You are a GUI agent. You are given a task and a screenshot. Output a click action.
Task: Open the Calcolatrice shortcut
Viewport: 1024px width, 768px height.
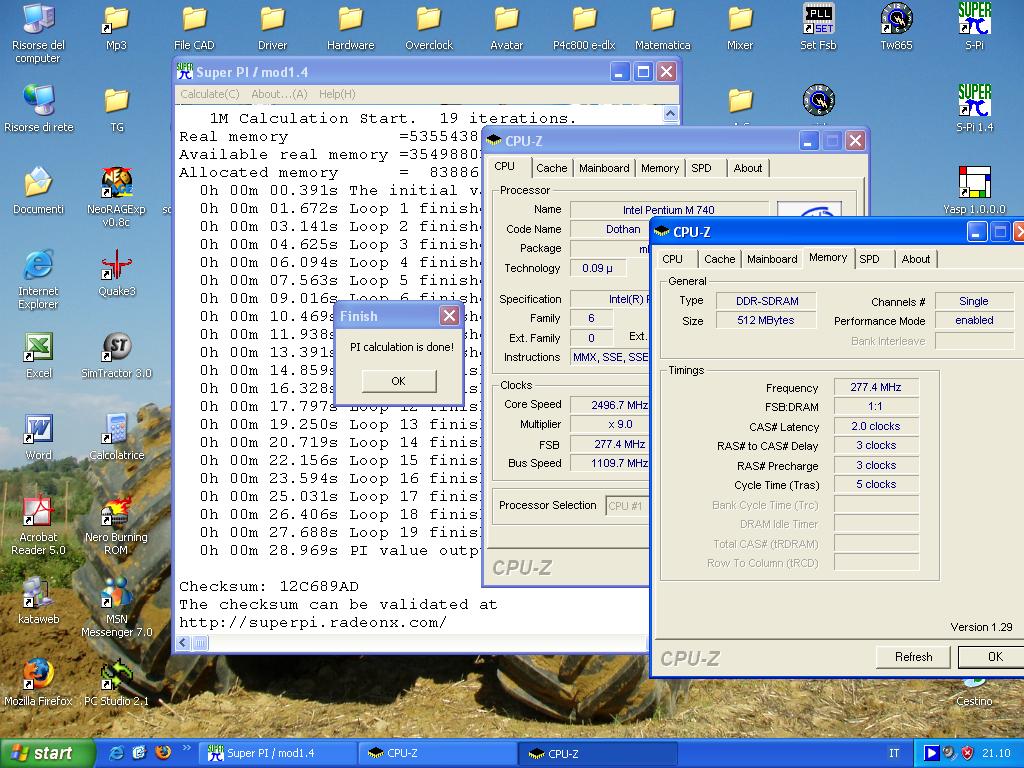tap(116, 429)
